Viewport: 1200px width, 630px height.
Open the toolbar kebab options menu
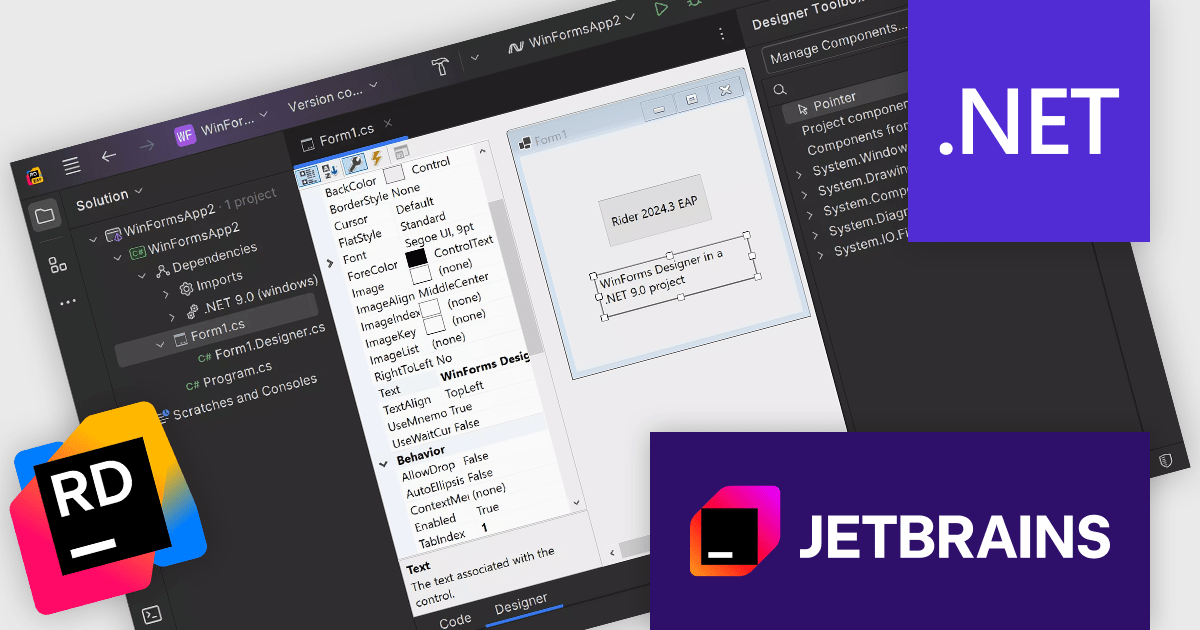tap(722, 34)
